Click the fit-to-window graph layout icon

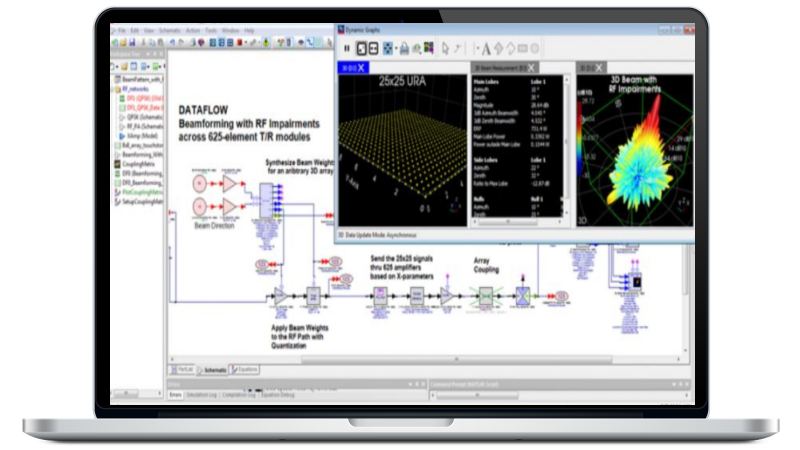pos(361,48)
